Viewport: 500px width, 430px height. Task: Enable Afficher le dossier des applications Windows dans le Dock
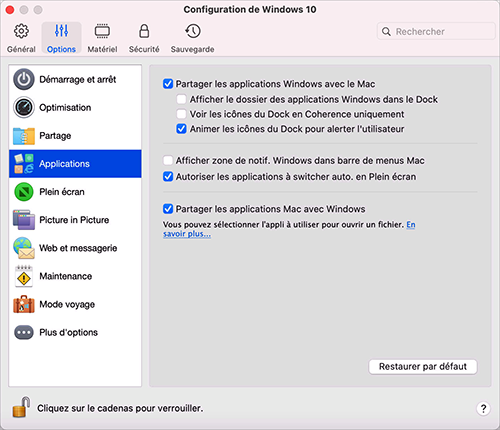click(x=181, y=99)
